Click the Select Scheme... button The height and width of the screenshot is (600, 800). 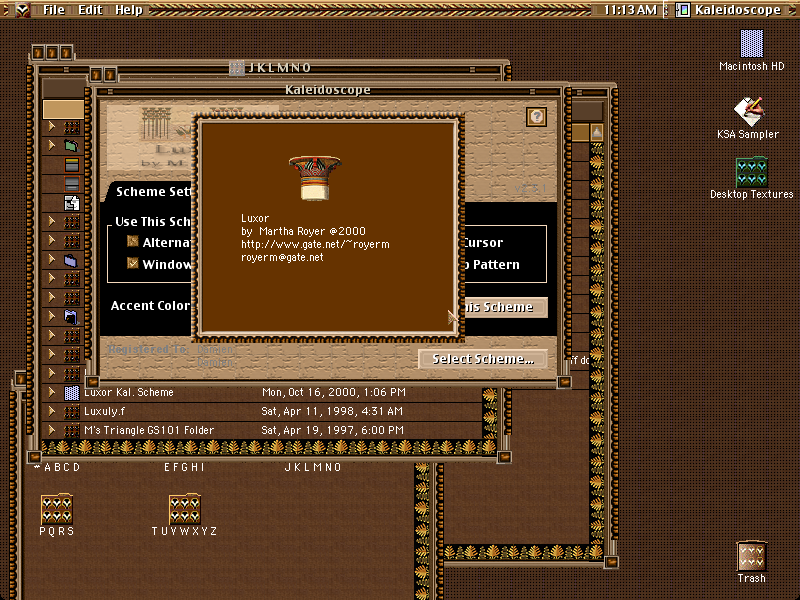tap(483, 359)
